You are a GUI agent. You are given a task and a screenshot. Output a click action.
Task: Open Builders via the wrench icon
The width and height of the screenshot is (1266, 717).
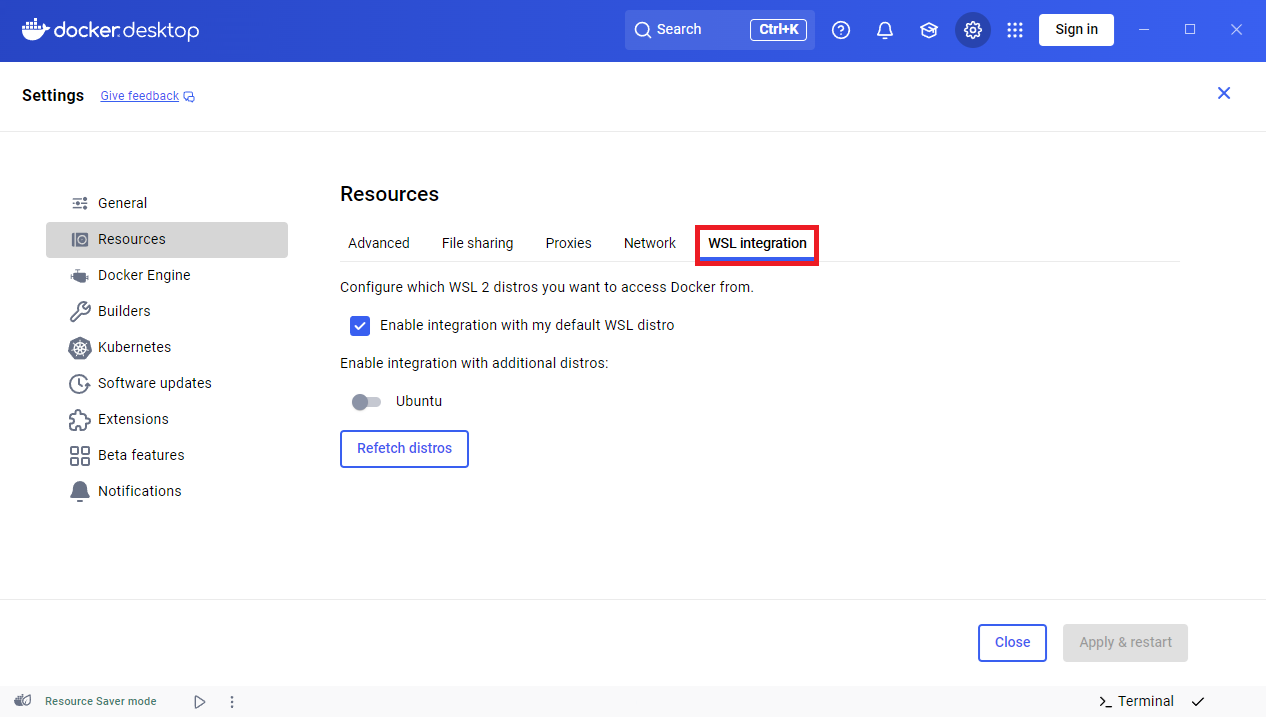pos(79,311)
